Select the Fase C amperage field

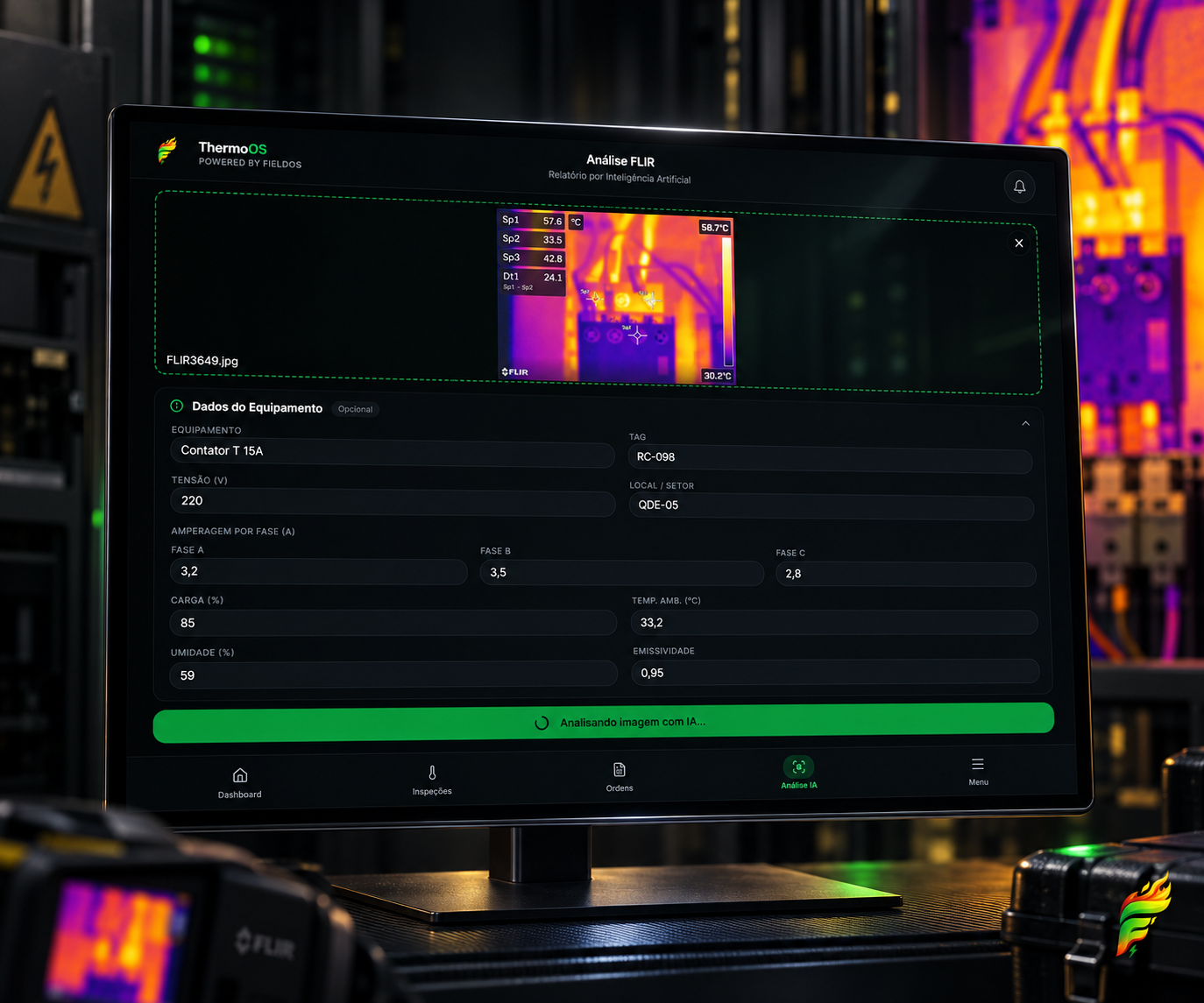[x=905, y=575]
